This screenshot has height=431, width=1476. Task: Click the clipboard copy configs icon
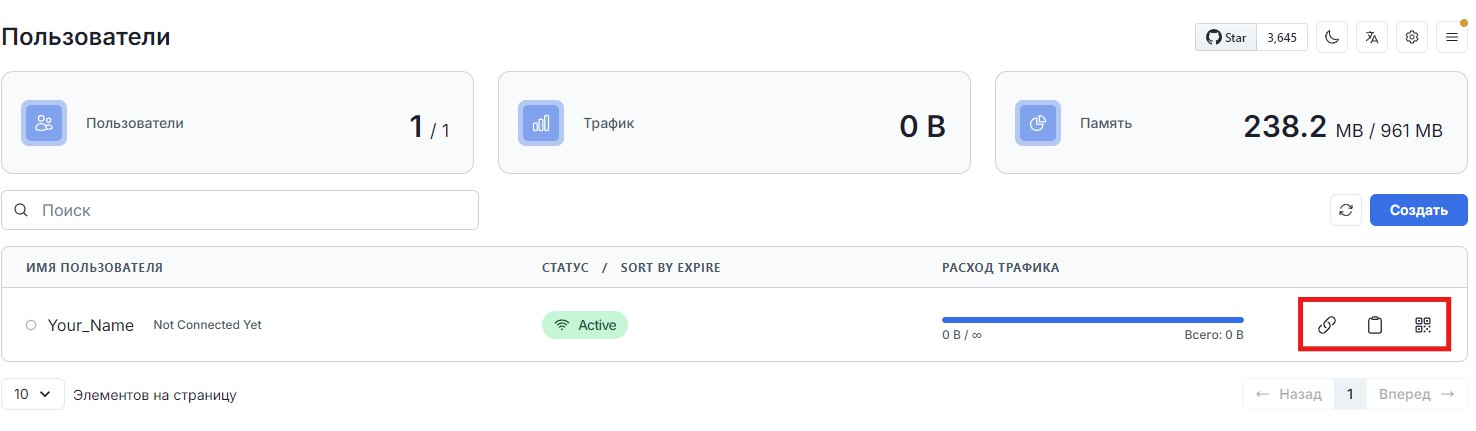(1375, 325)
